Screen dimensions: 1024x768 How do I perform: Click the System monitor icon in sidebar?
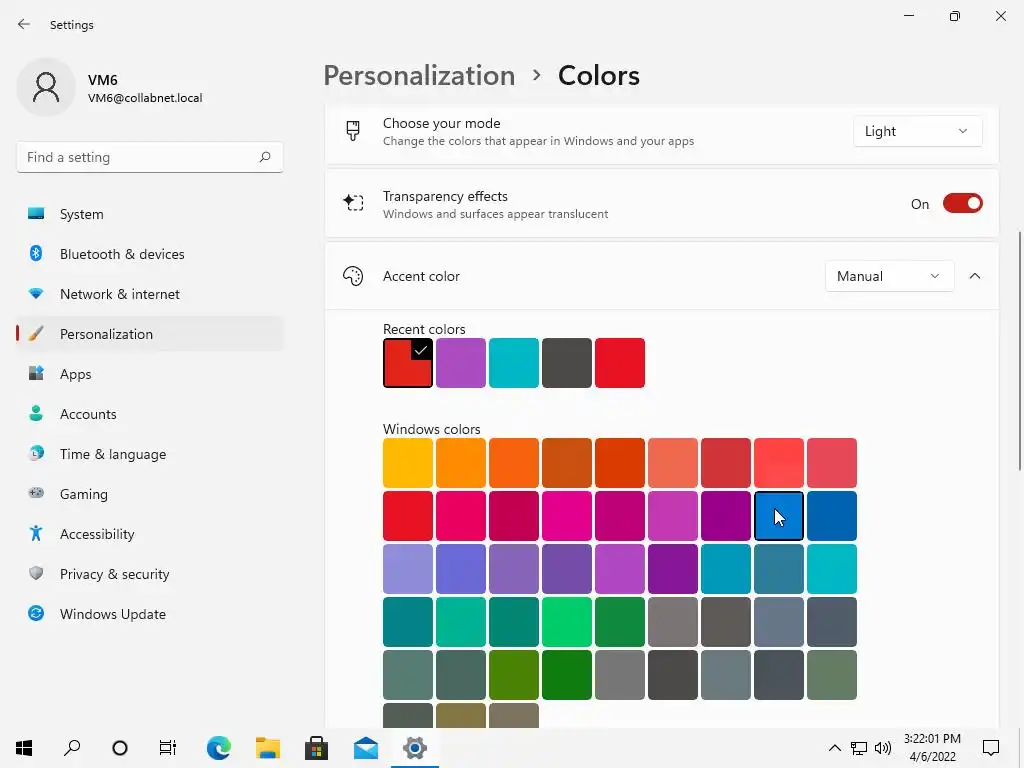click(36, 214)
